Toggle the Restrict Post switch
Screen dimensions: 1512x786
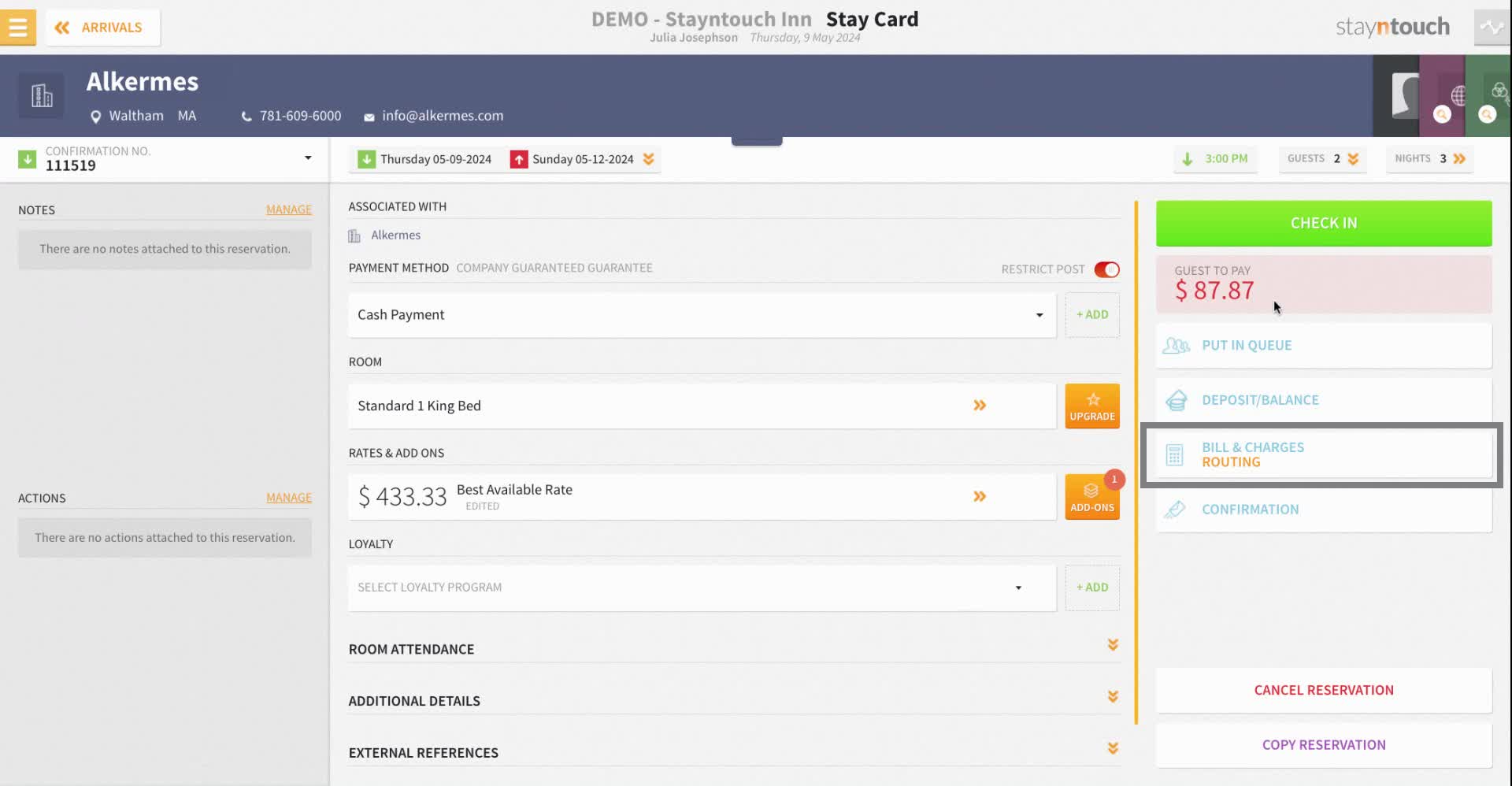[x=1106, y=269]
